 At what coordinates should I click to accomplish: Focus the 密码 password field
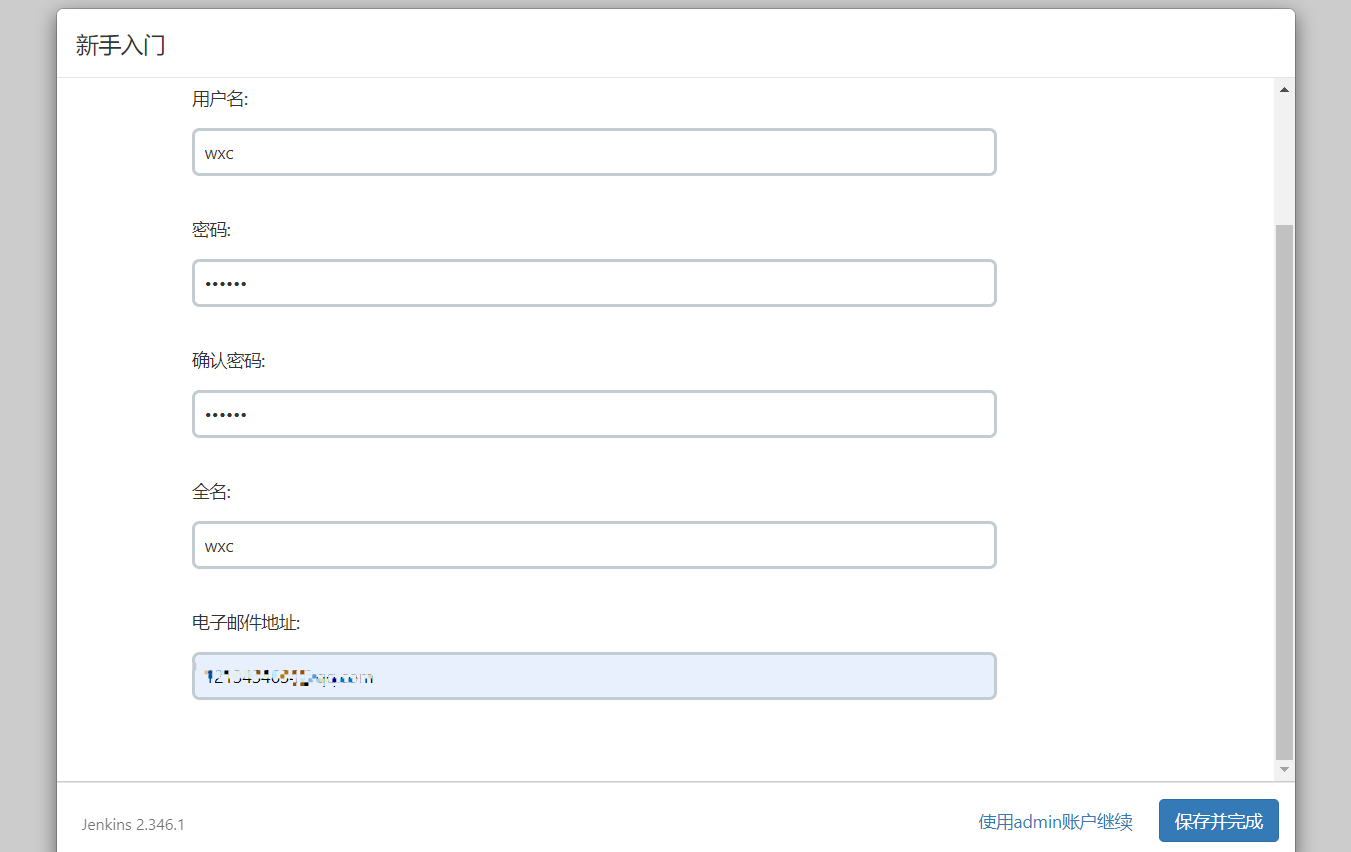pos(594,283)
